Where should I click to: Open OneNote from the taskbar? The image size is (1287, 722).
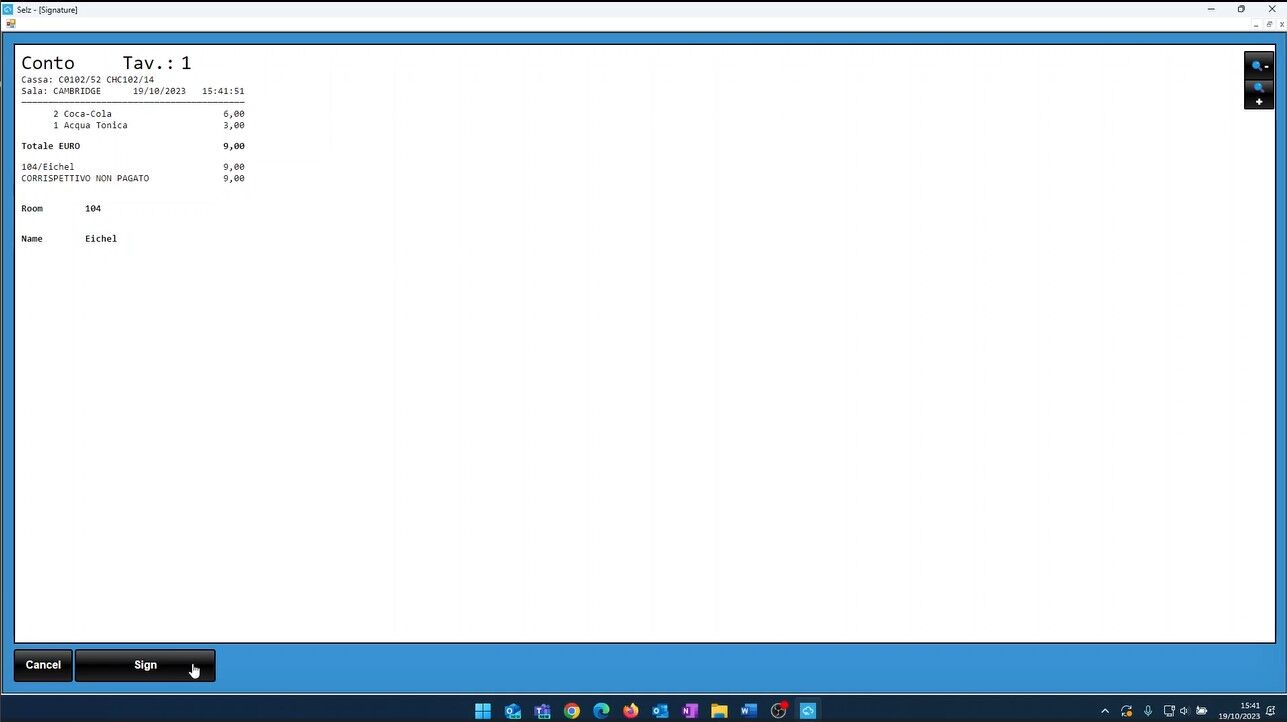pos(690,711)
